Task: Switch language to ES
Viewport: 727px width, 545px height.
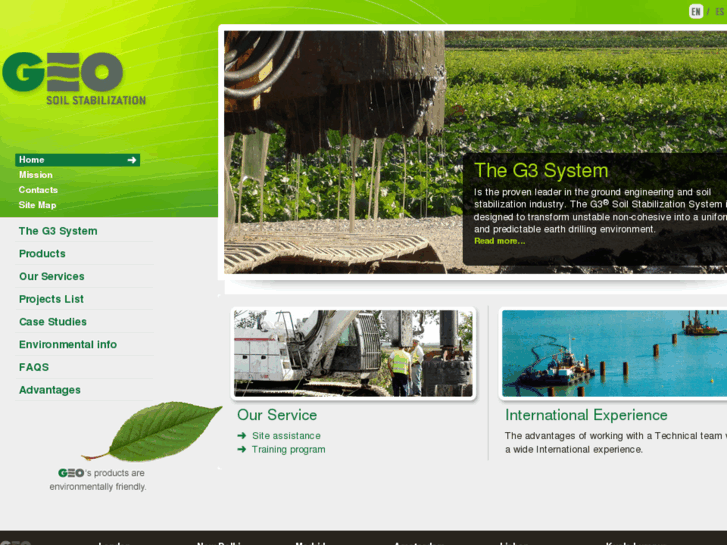Action: click(x=720, y=11)
